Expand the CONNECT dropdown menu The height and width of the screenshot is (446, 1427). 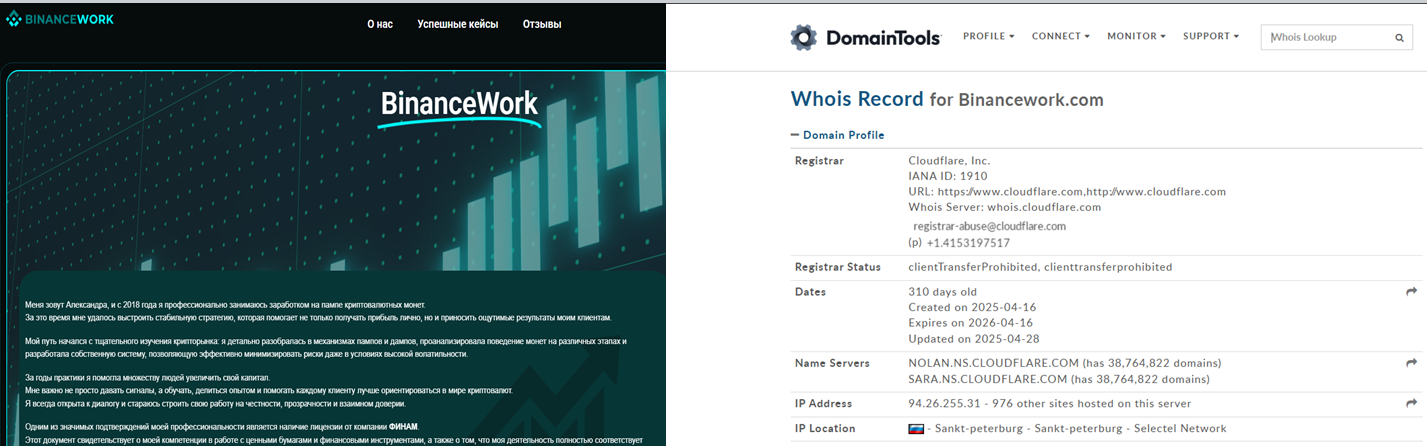1061,36
